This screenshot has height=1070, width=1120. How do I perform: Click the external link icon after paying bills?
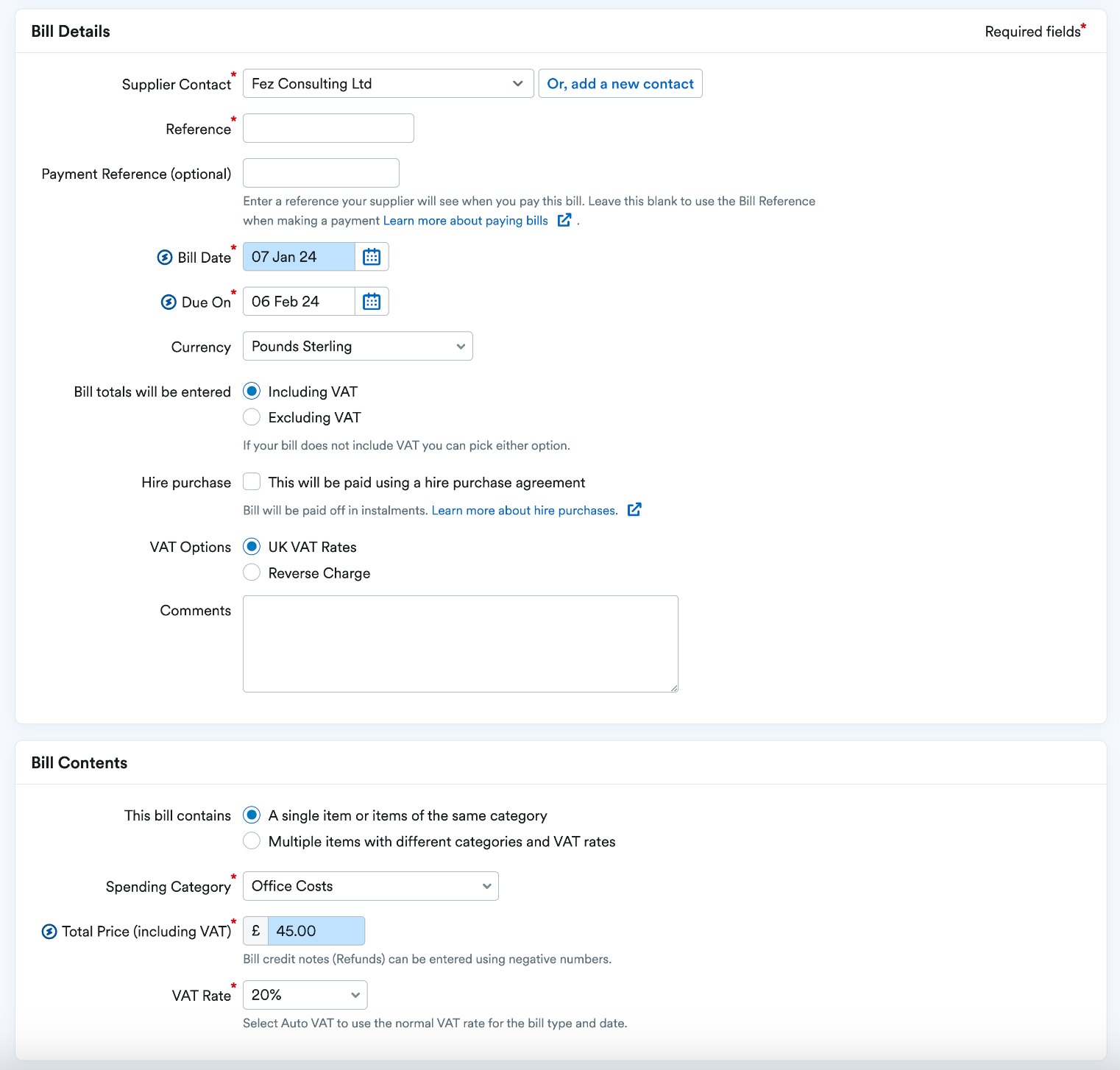coord(564,219)
